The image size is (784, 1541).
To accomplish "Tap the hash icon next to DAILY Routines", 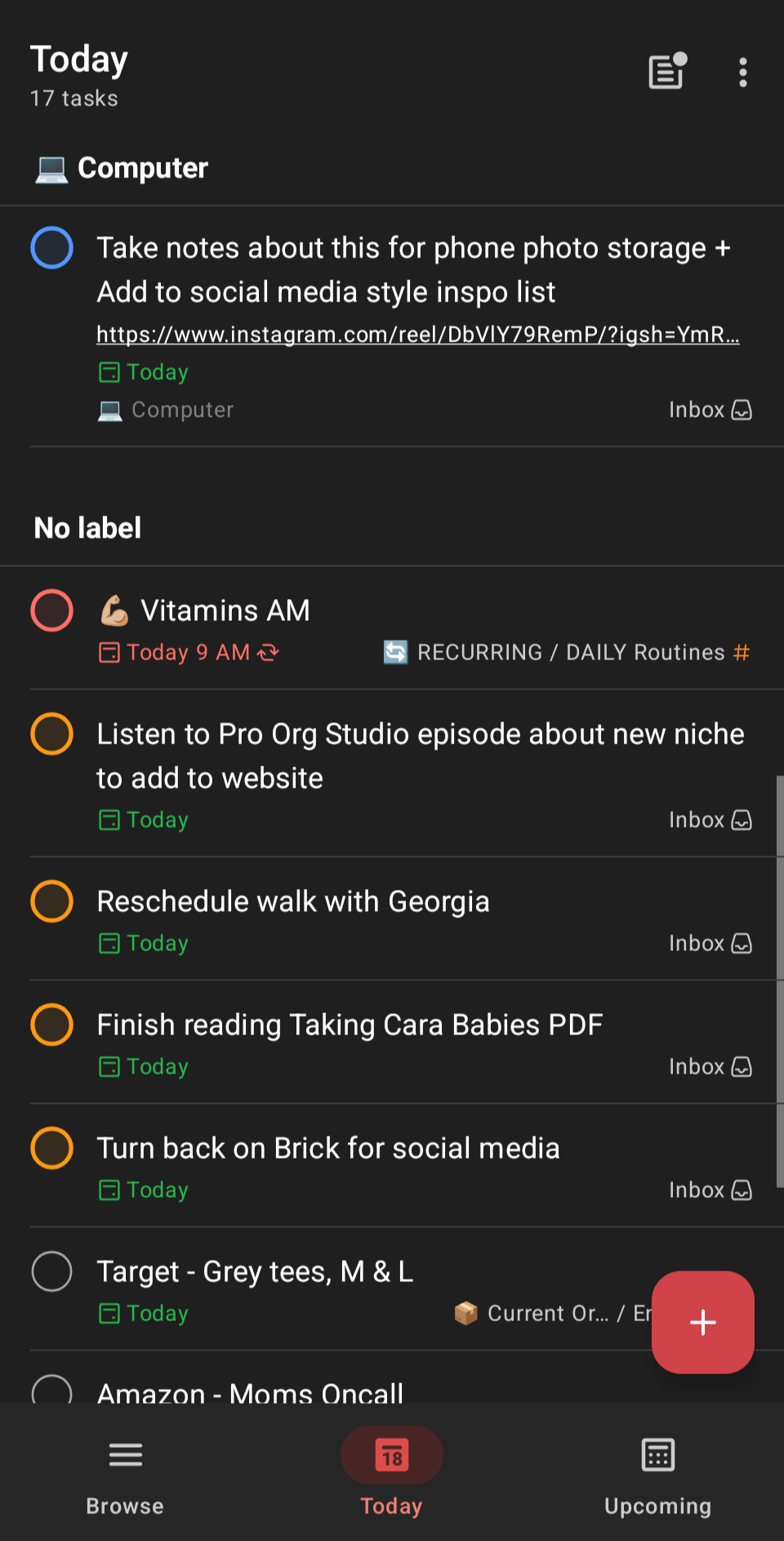I will coord(742,652).
